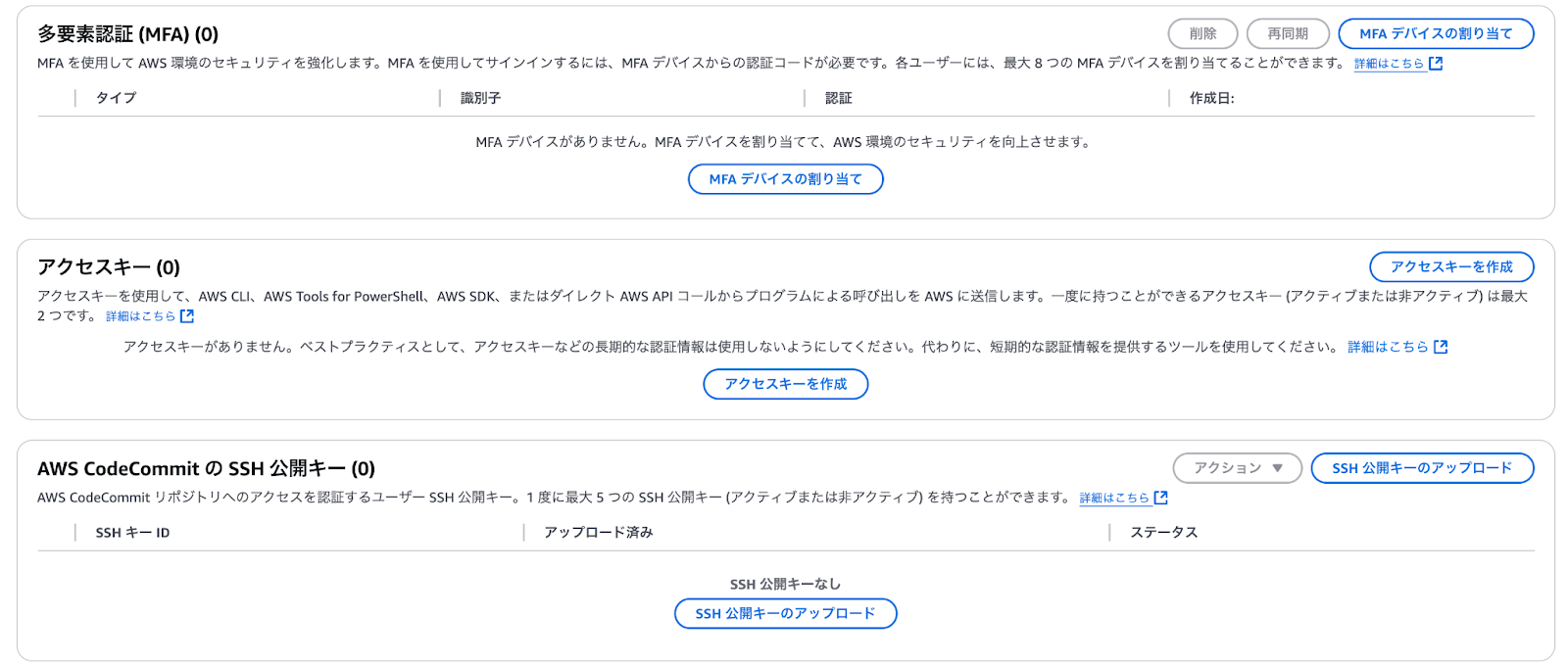Click the 識別子 column header
The width and height of the screenshot is (1568, 666).
480,98
